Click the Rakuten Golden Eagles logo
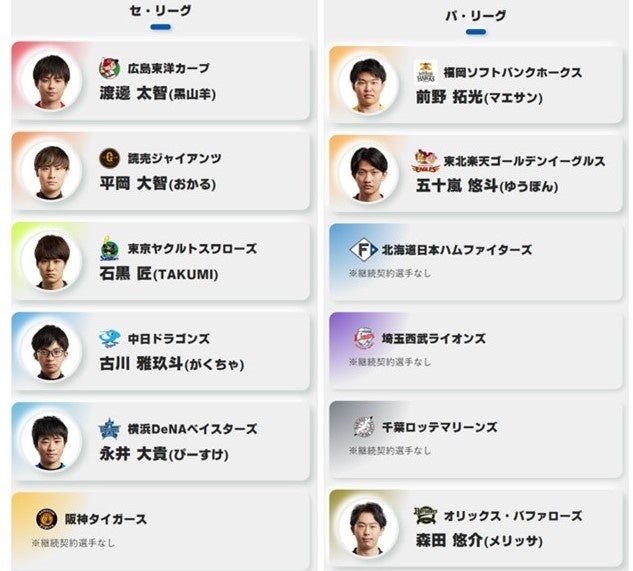 [x=426, y=161]
